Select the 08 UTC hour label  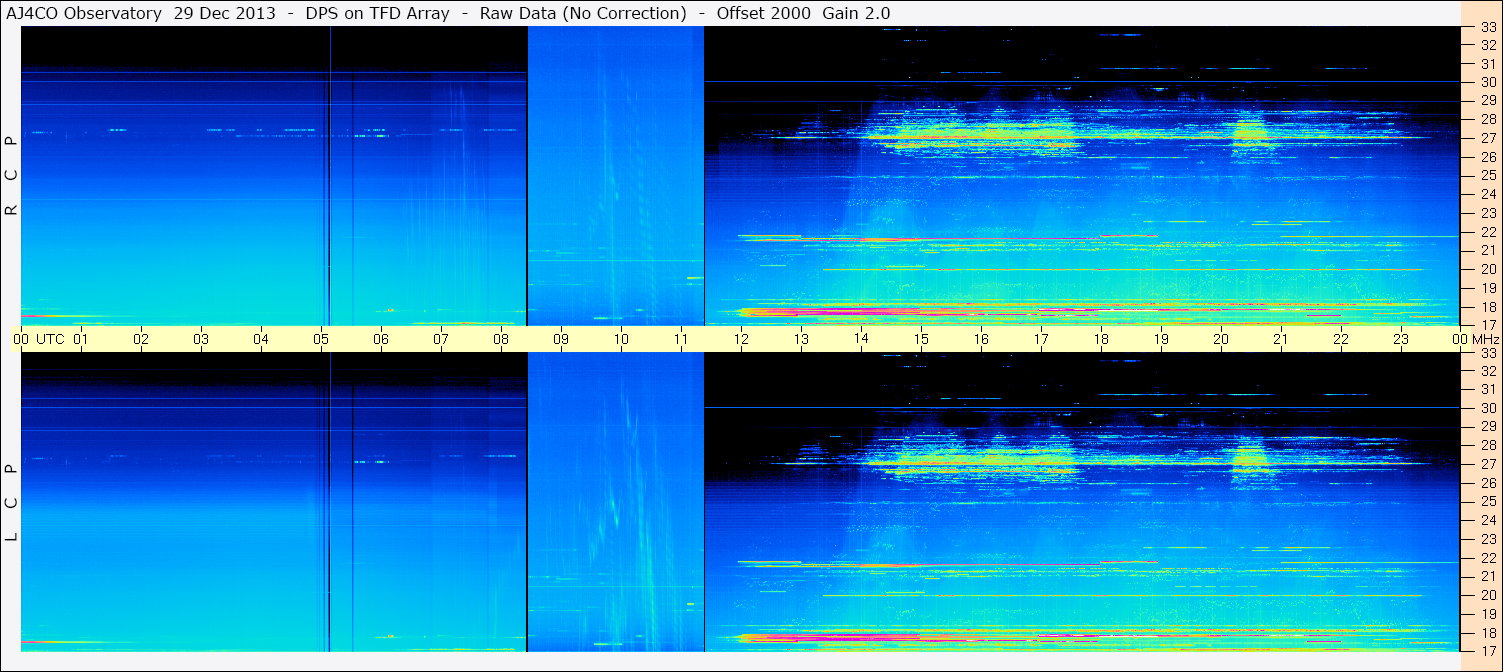tap(501, 339)
